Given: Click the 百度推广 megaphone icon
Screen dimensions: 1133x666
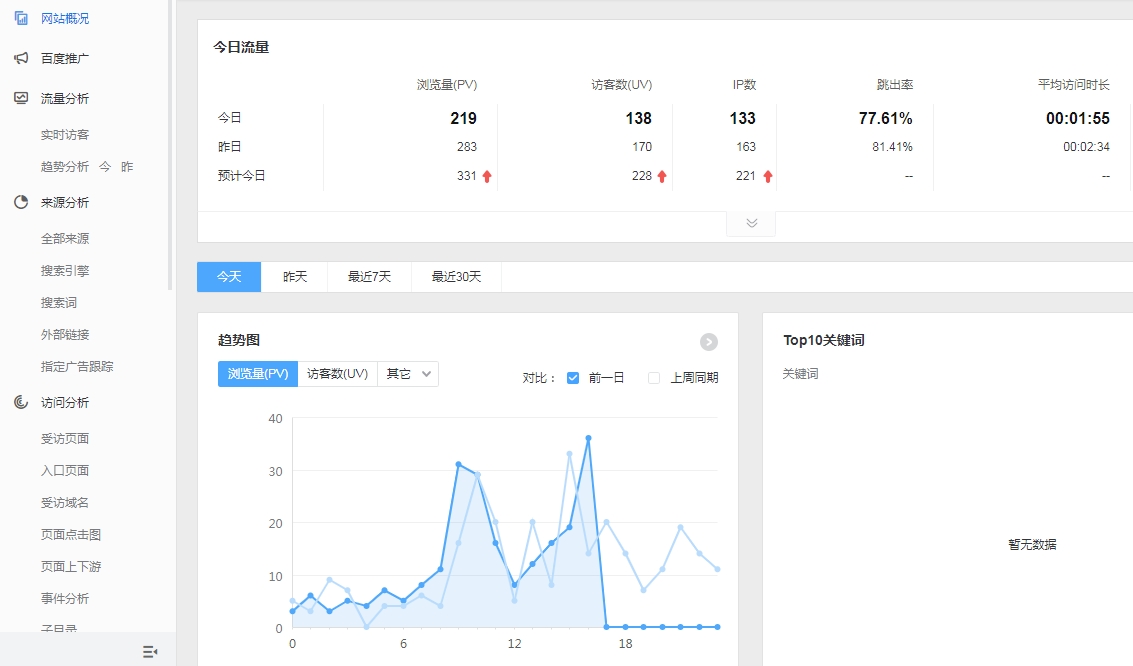Looking at the screenshot, I should pos(21,58).
